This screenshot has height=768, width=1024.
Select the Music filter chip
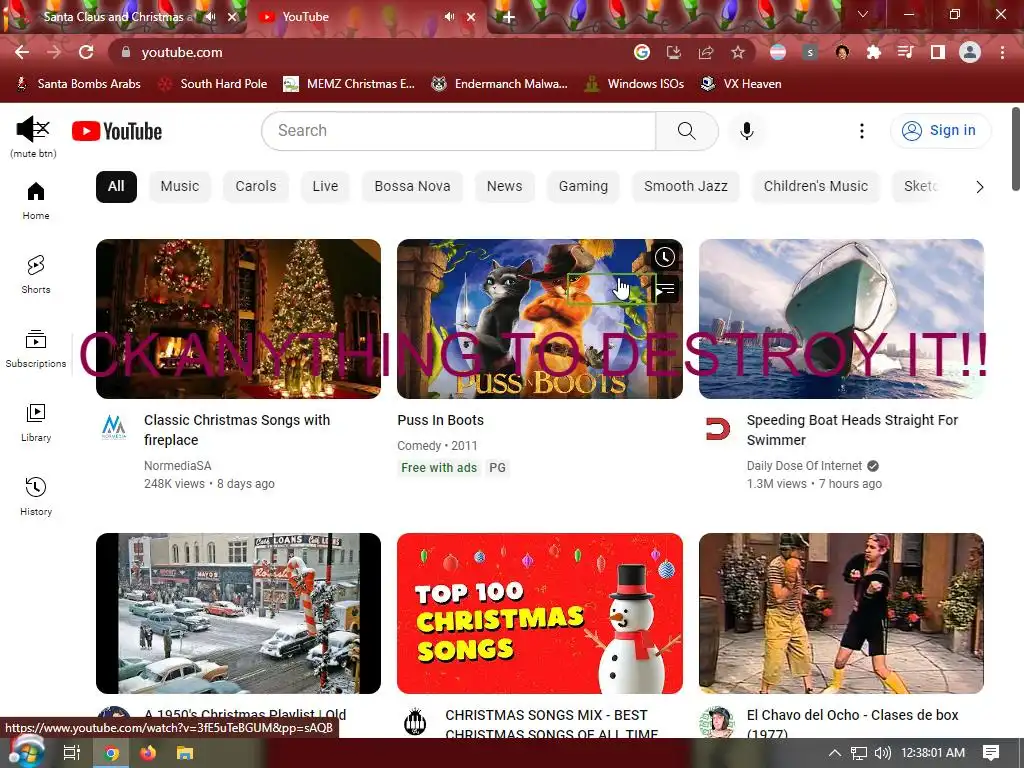click(180, 187)
